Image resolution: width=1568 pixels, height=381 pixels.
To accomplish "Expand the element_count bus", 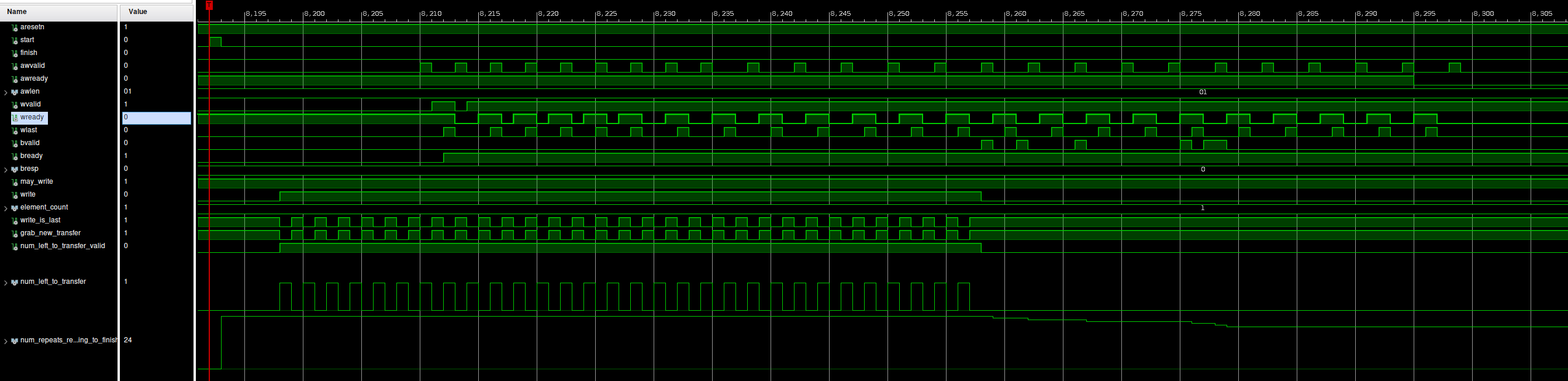I will click(x=6, y=208).
